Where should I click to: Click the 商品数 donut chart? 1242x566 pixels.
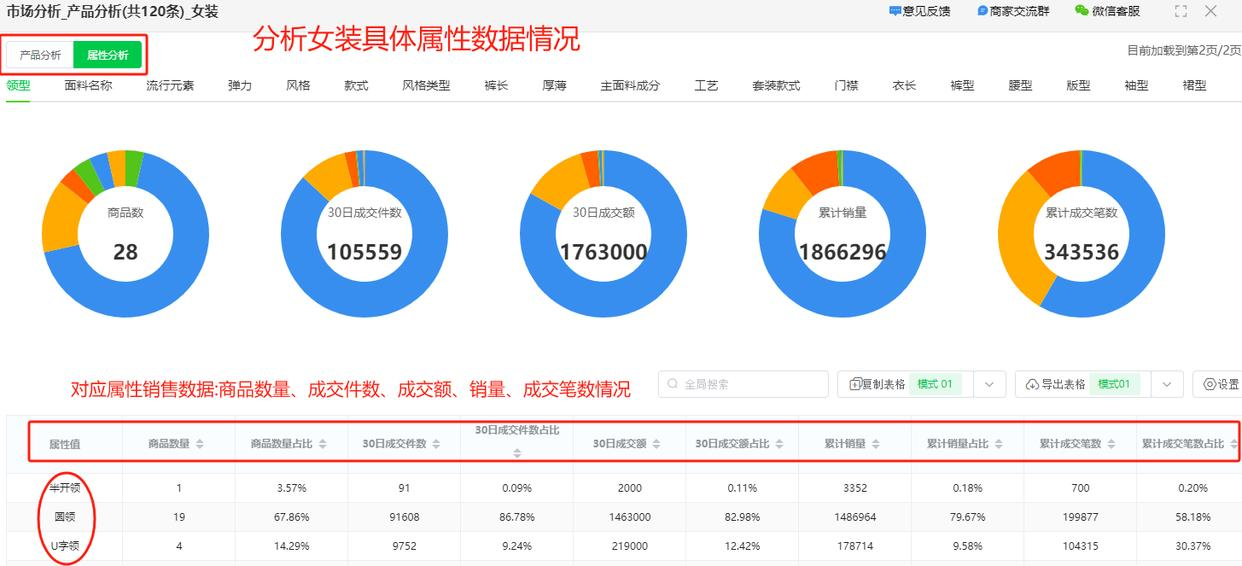point(125,234)
